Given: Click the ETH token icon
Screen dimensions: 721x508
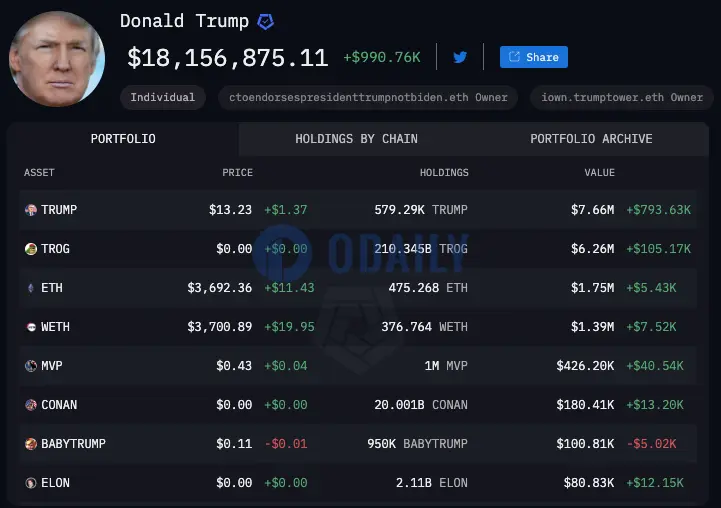Looking at the screenshot, I should click(x=31, y=288).
